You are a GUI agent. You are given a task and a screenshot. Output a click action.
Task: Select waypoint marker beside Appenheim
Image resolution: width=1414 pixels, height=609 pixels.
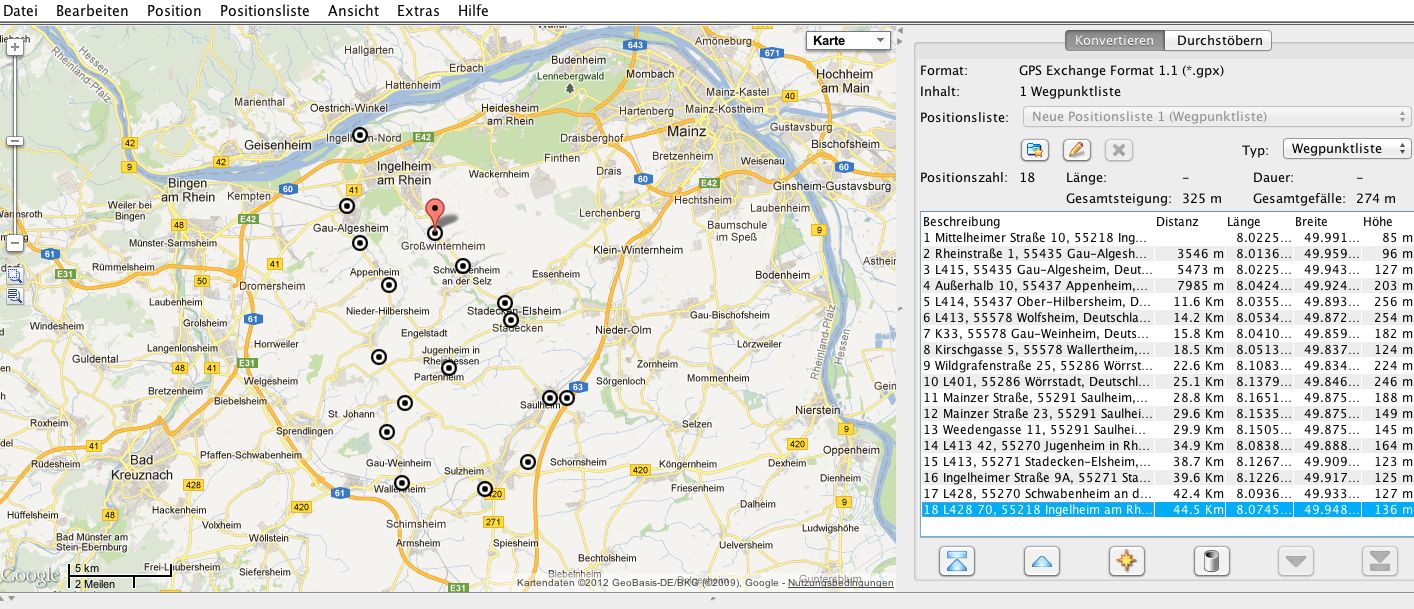[x=389, y=285]
